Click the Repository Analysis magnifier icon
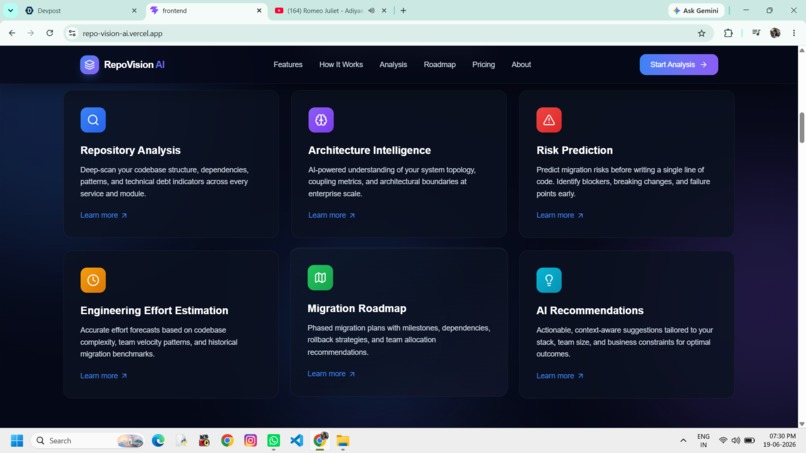 coord(93,120)
